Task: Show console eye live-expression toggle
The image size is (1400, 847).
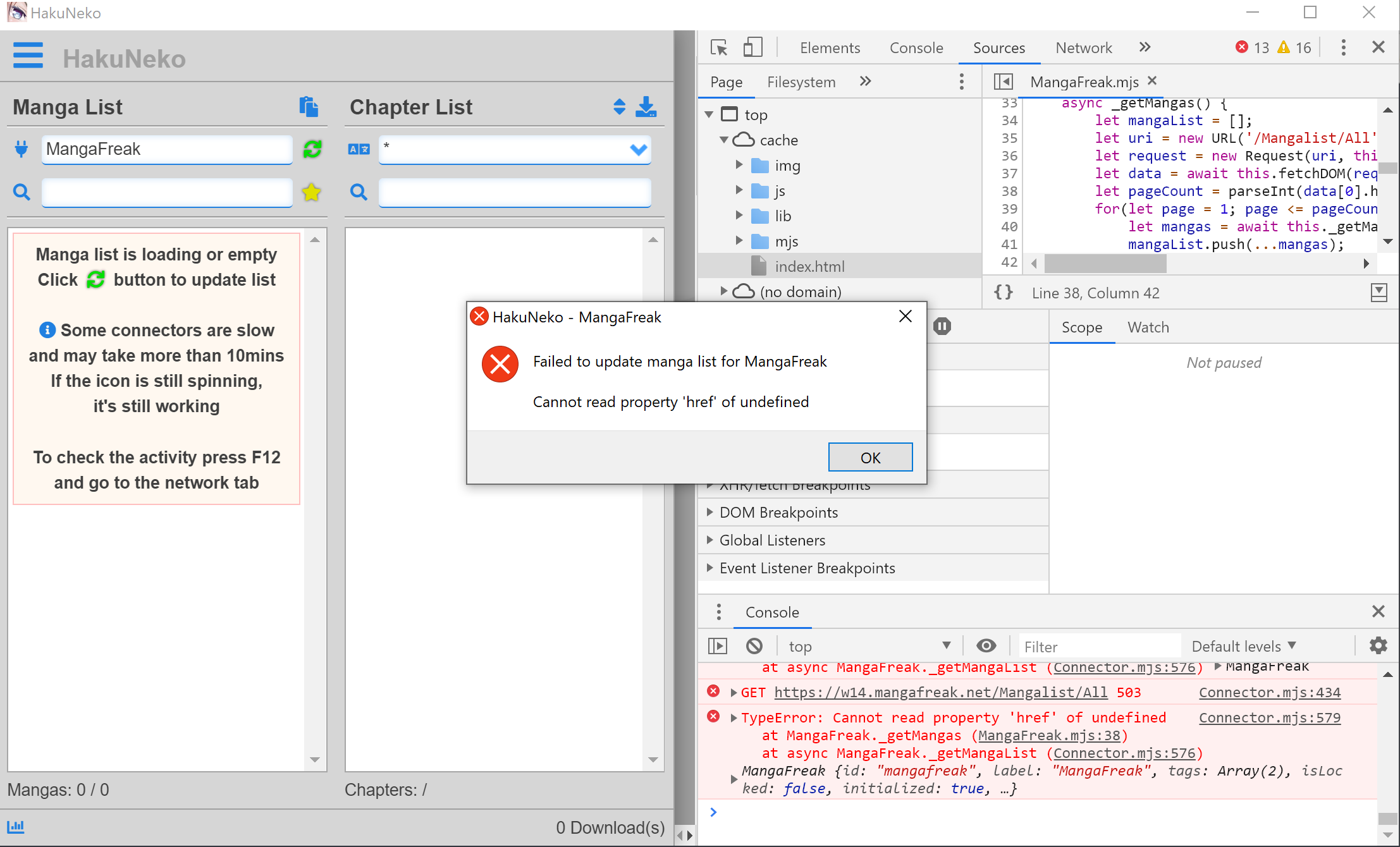Action: (986, 645)
